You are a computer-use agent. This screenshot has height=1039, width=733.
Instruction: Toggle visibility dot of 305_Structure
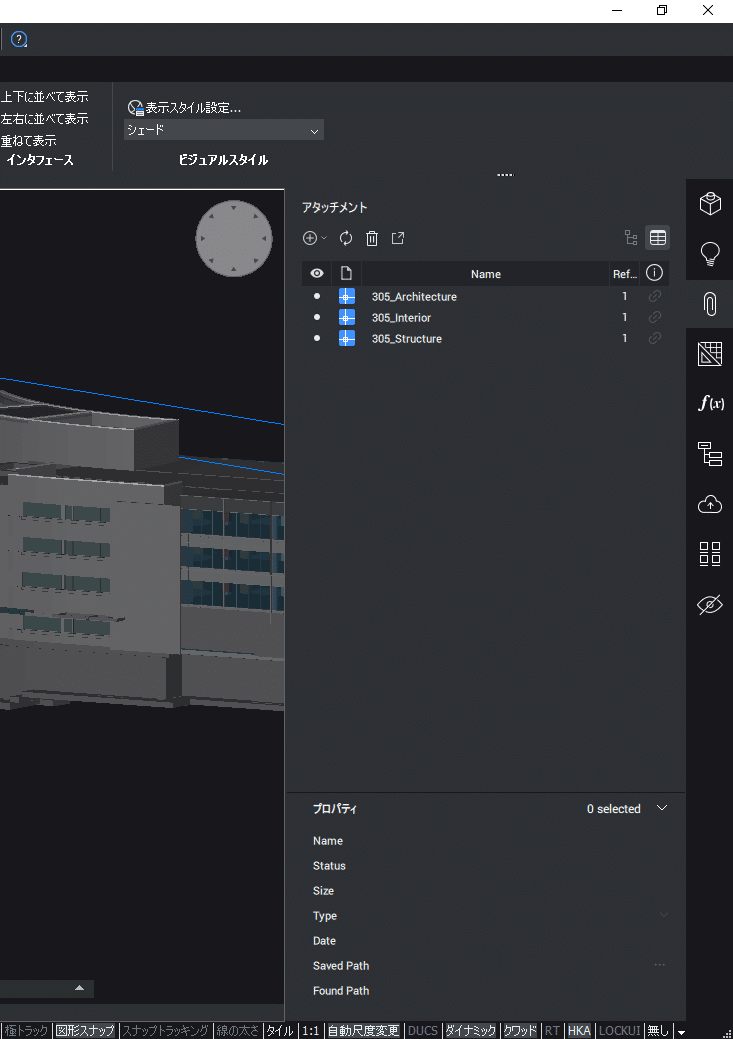[317, 338]
